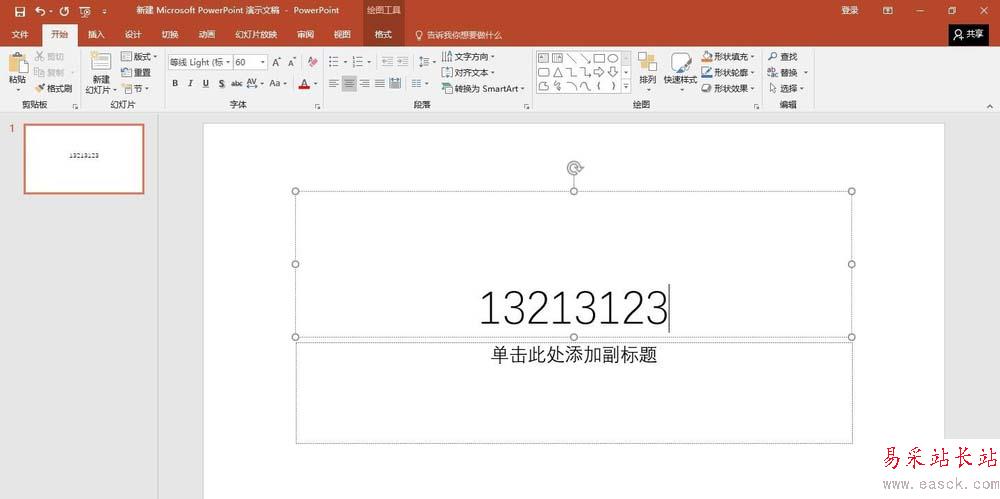Click the New Slide (新建幻灯片) icon

(101, 61)
